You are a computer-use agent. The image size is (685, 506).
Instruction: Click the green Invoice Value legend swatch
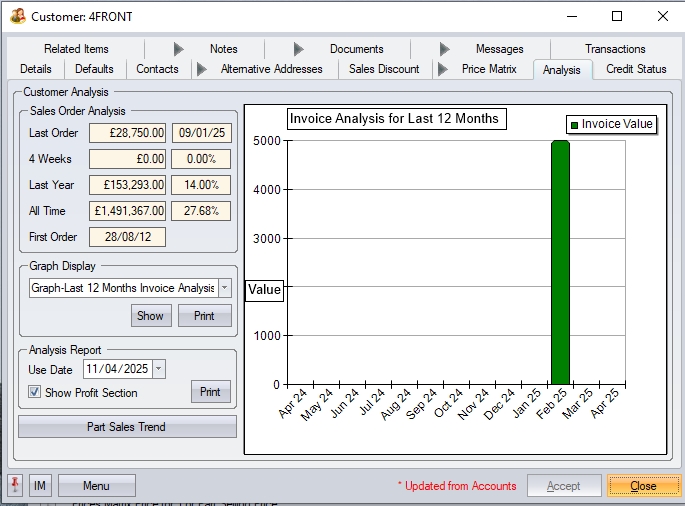(x=574, y=125)
